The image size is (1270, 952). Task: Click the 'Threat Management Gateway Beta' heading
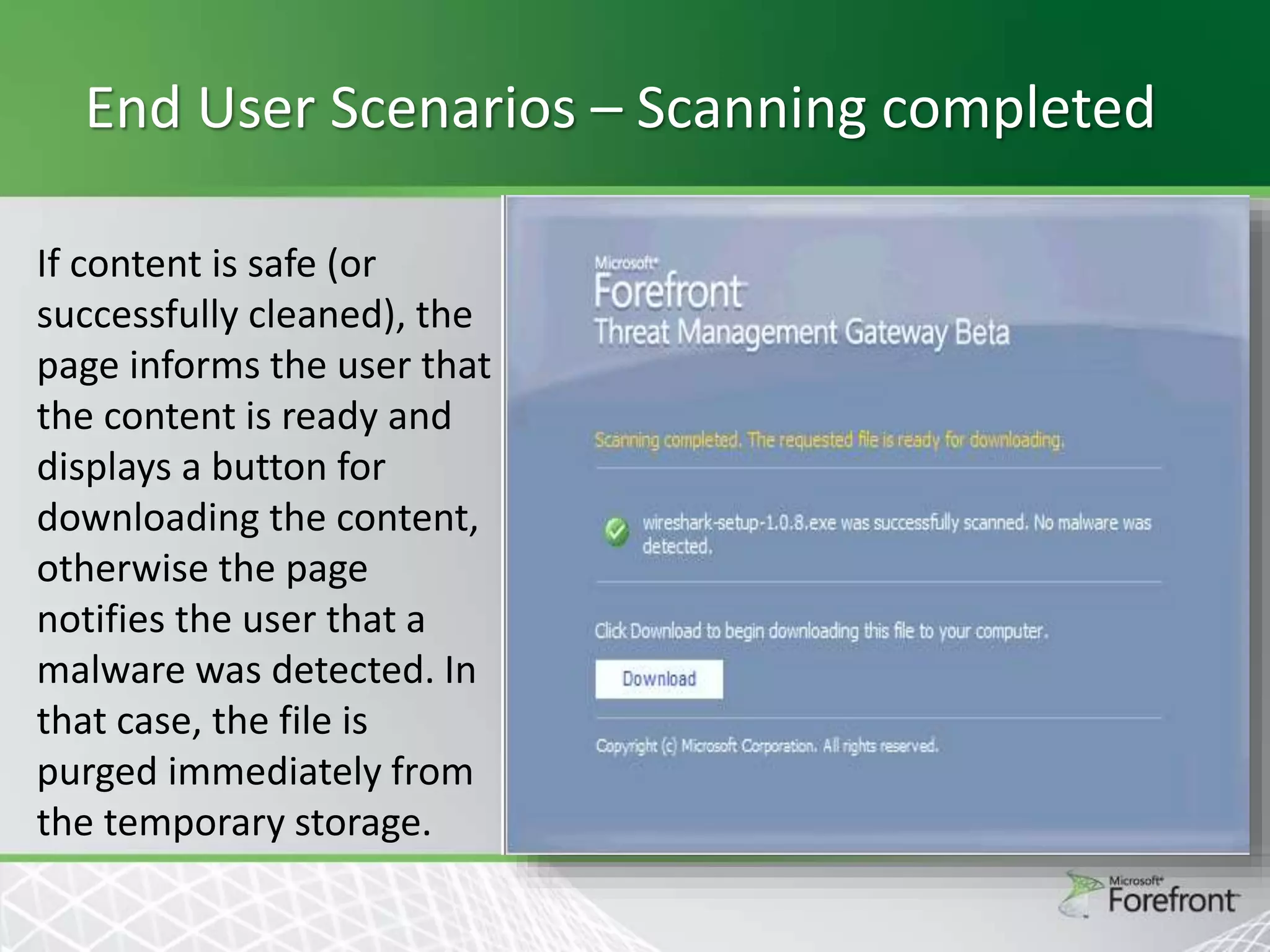802,333
